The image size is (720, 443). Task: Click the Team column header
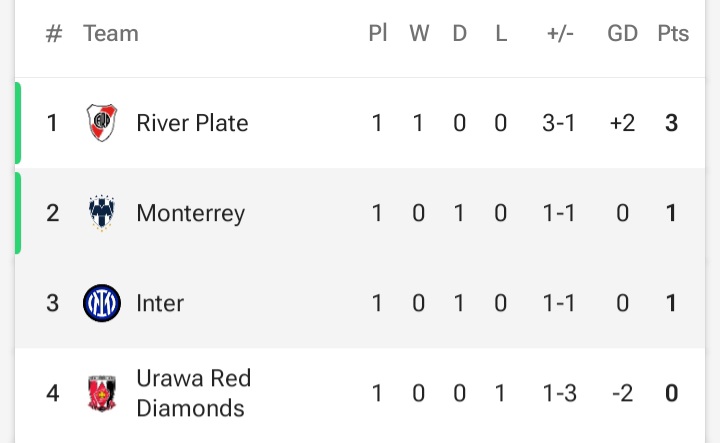111,34
